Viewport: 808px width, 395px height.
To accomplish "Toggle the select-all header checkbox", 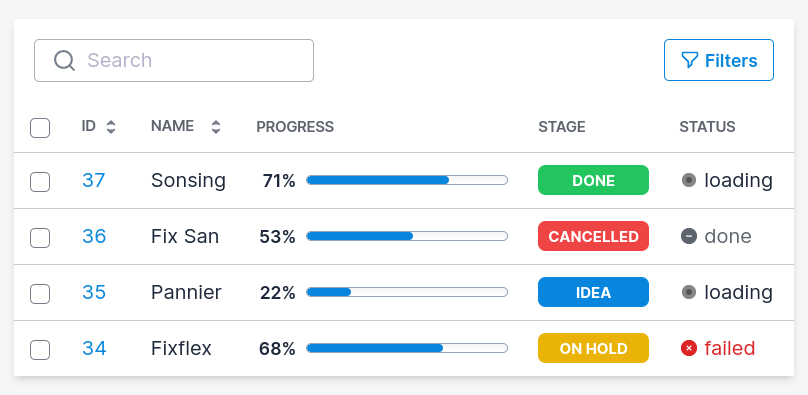I will coord(40,128).
